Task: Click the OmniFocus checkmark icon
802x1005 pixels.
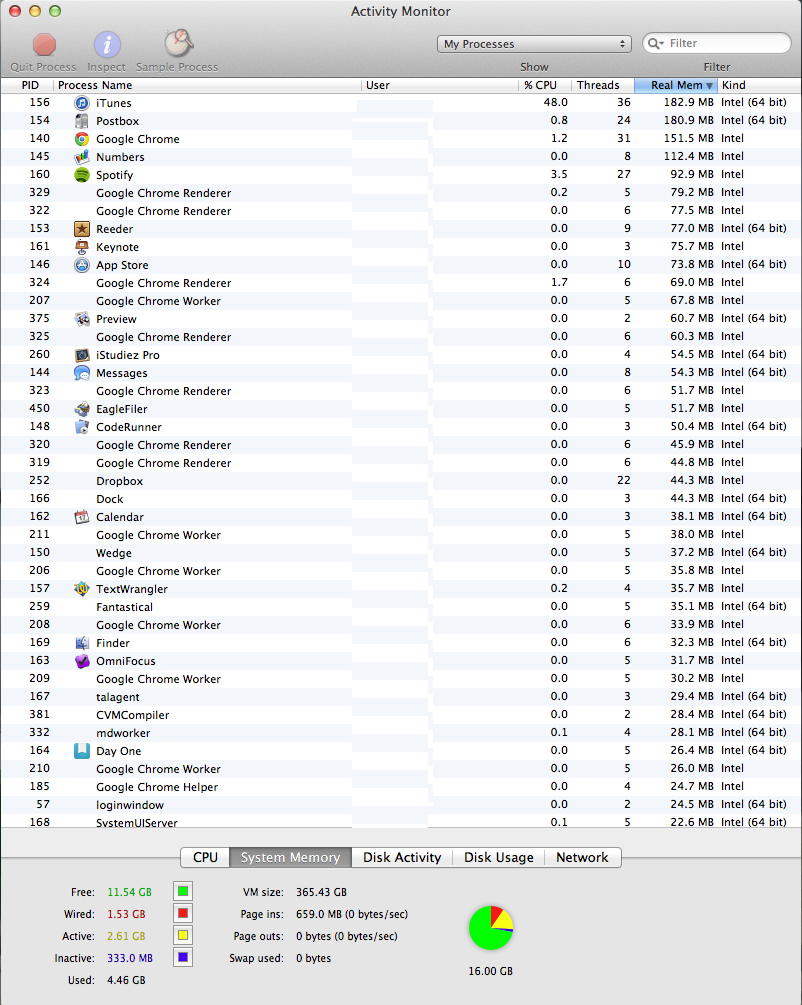Action: (81, 661)
